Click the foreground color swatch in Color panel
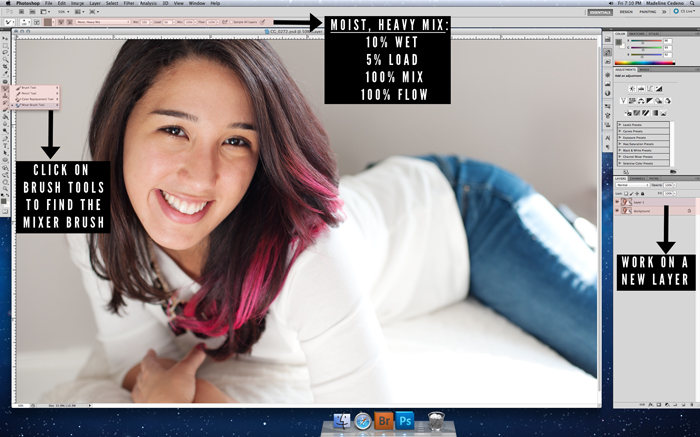Image resolution: width=700 pixels, height=437 pixels. 618,42
